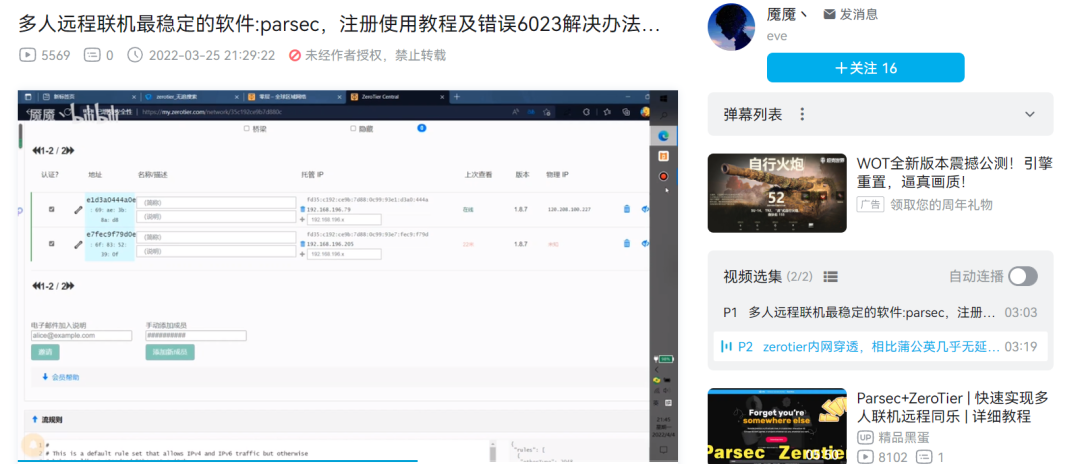Click plus icon to add IP for e1d3a0444a0e
This screenshot has height=464, width=1080.
[x=302, y=220]
